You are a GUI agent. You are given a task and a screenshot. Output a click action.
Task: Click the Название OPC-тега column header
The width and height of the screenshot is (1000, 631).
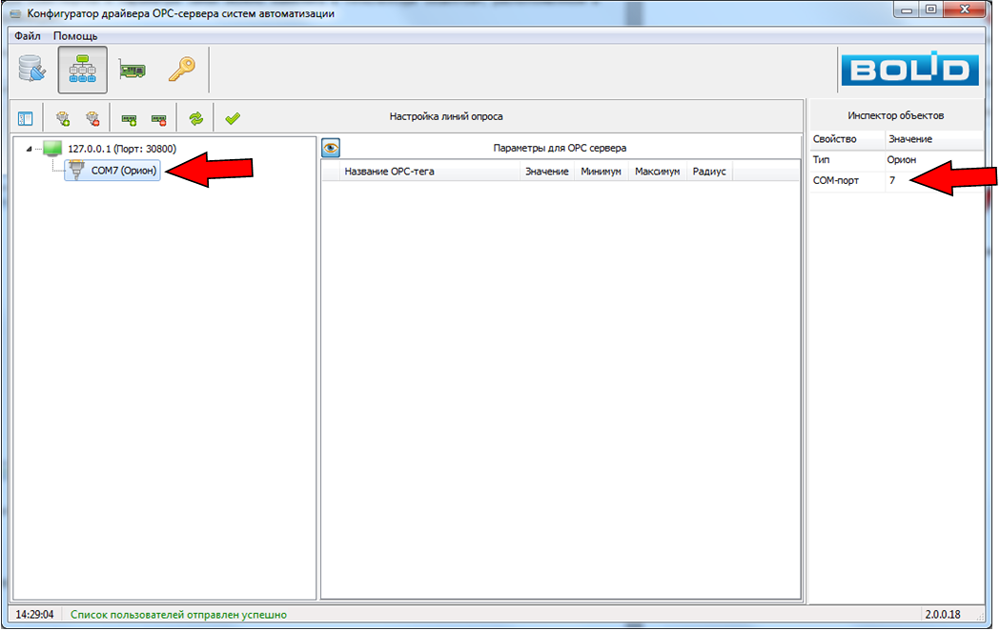(389, 172)
